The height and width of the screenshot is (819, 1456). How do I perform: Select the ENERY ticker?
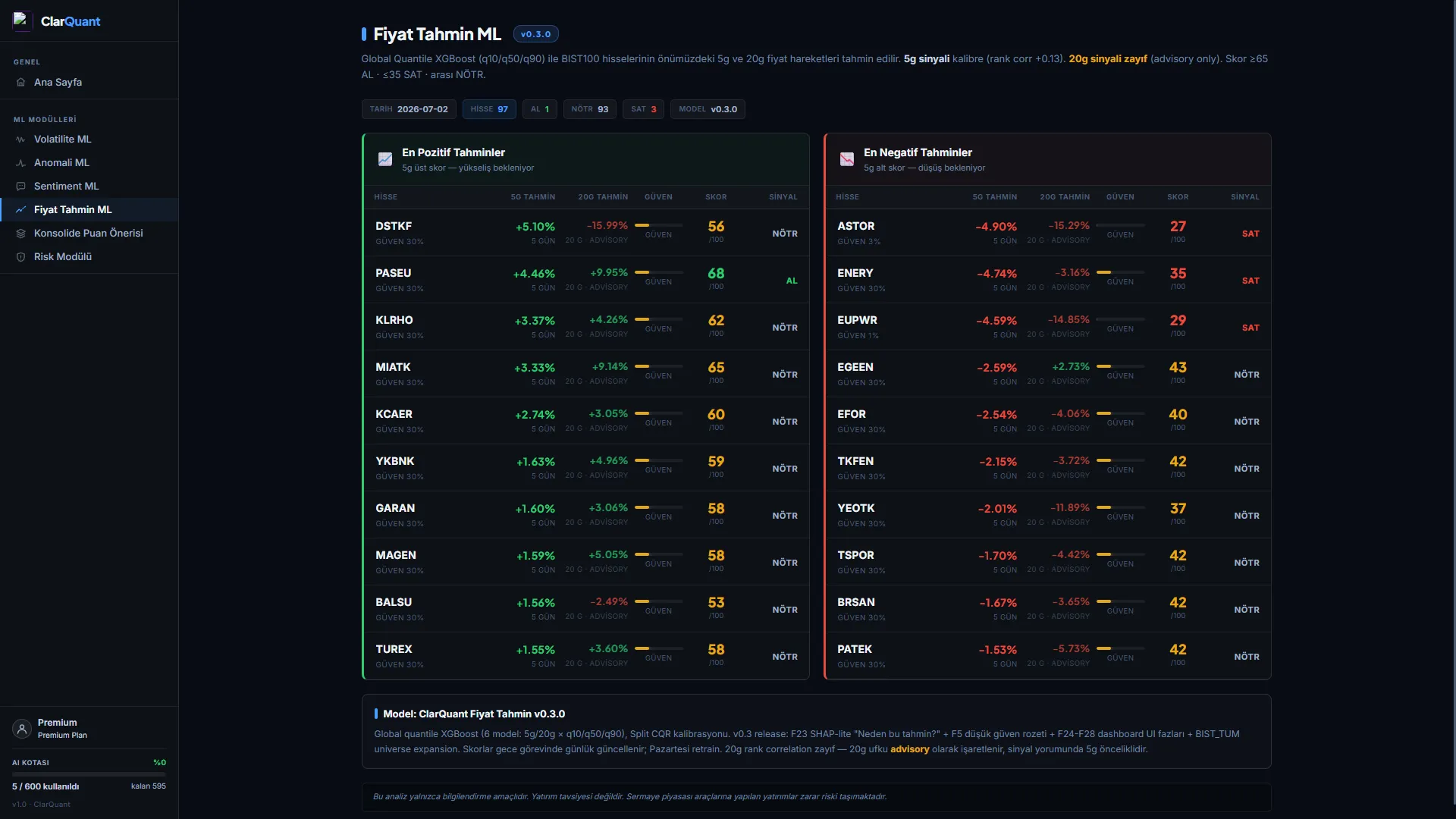pyautogui.click(x=855, y=273)
